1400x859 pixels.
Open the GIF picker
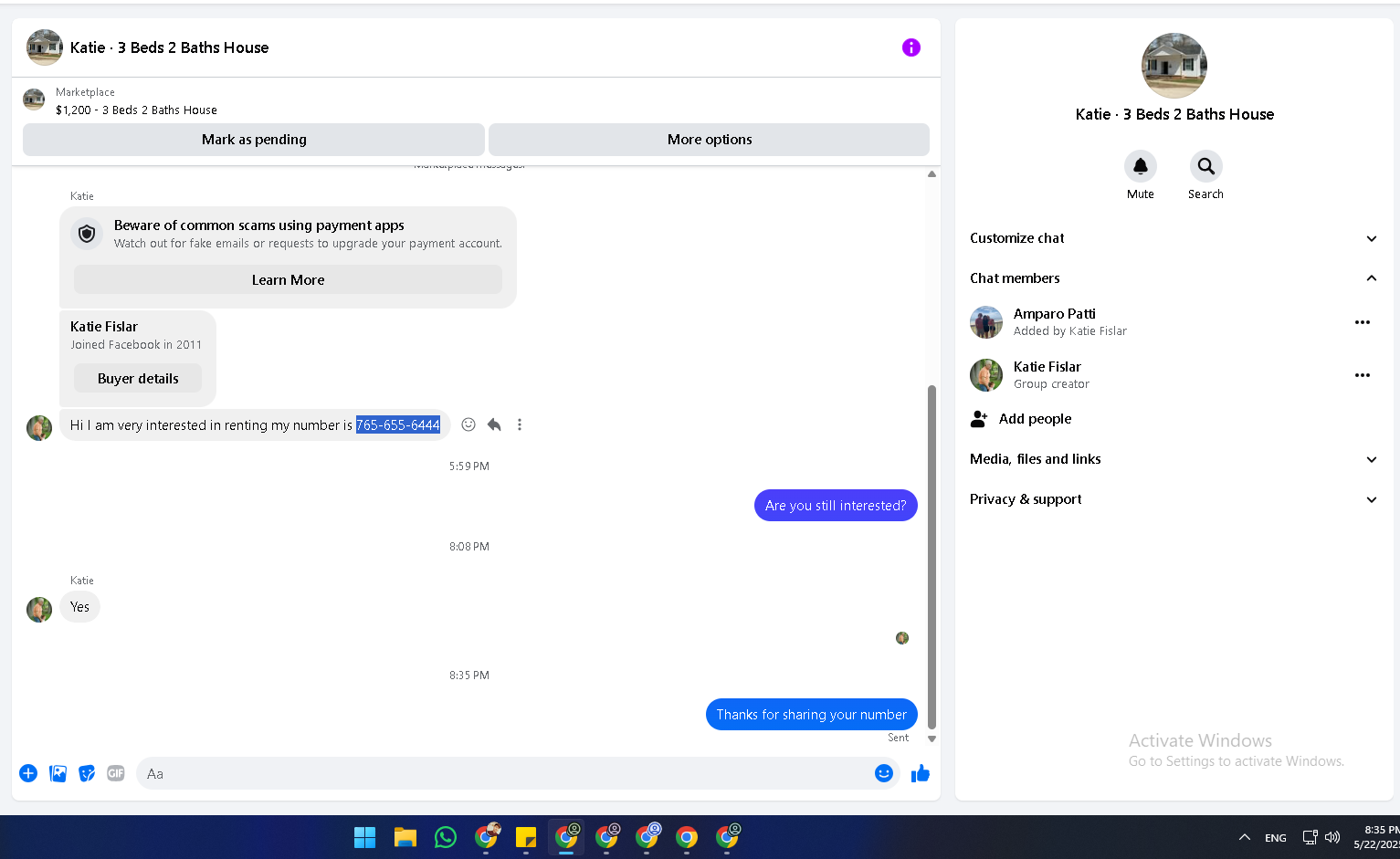[116, 773]
